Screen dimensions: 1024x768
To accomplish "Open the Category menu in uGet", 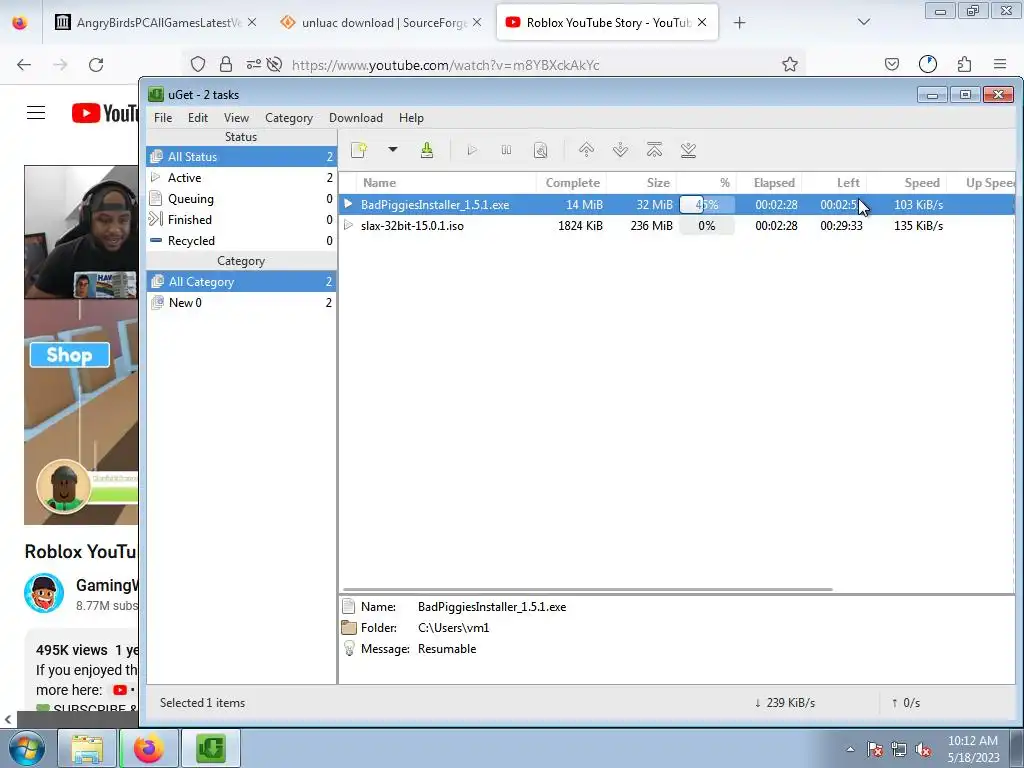I will pos(289,118).
